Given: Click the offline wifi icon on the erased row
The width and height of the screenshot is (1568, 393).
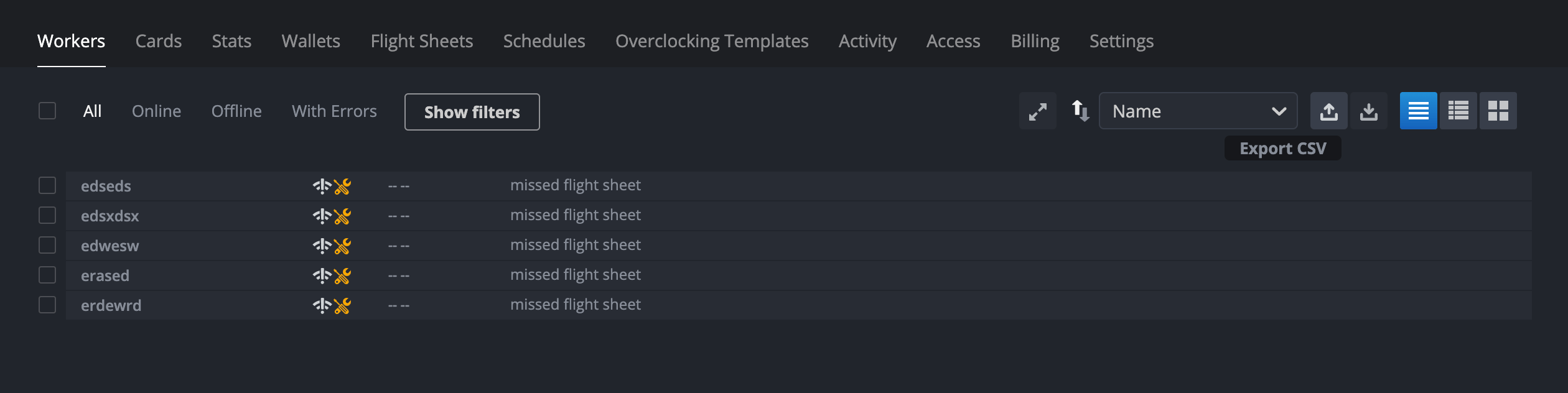Looking at the screenshot, I should point(321,274).
